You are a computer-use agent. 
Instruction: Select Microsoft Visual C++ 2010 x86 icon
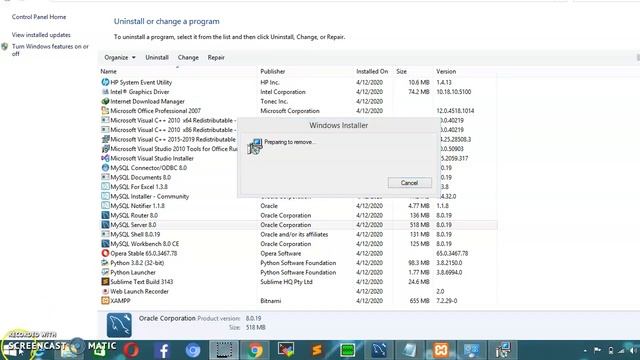105,130
